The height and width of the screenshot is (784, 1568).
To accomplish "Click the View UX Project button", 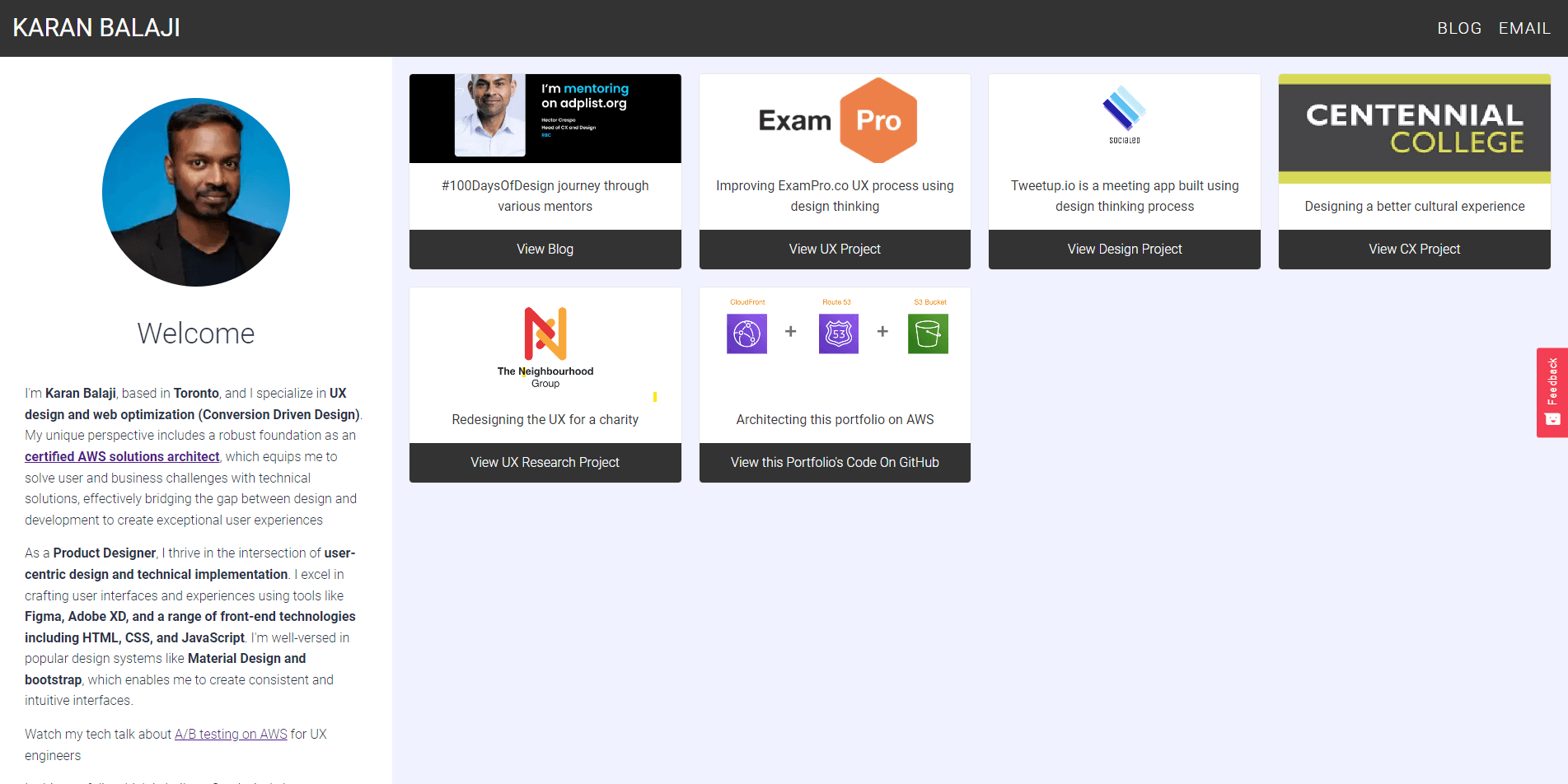I will 834,249.
